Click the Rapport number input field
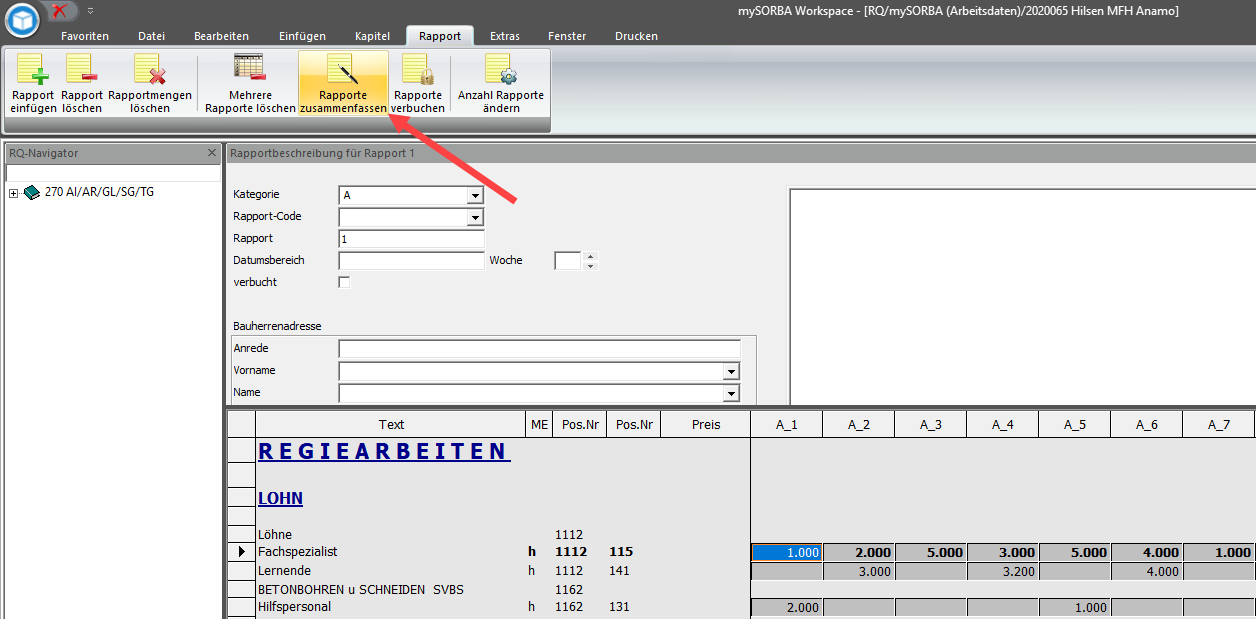Screen dimensions: 1256x619 point(411,239)
